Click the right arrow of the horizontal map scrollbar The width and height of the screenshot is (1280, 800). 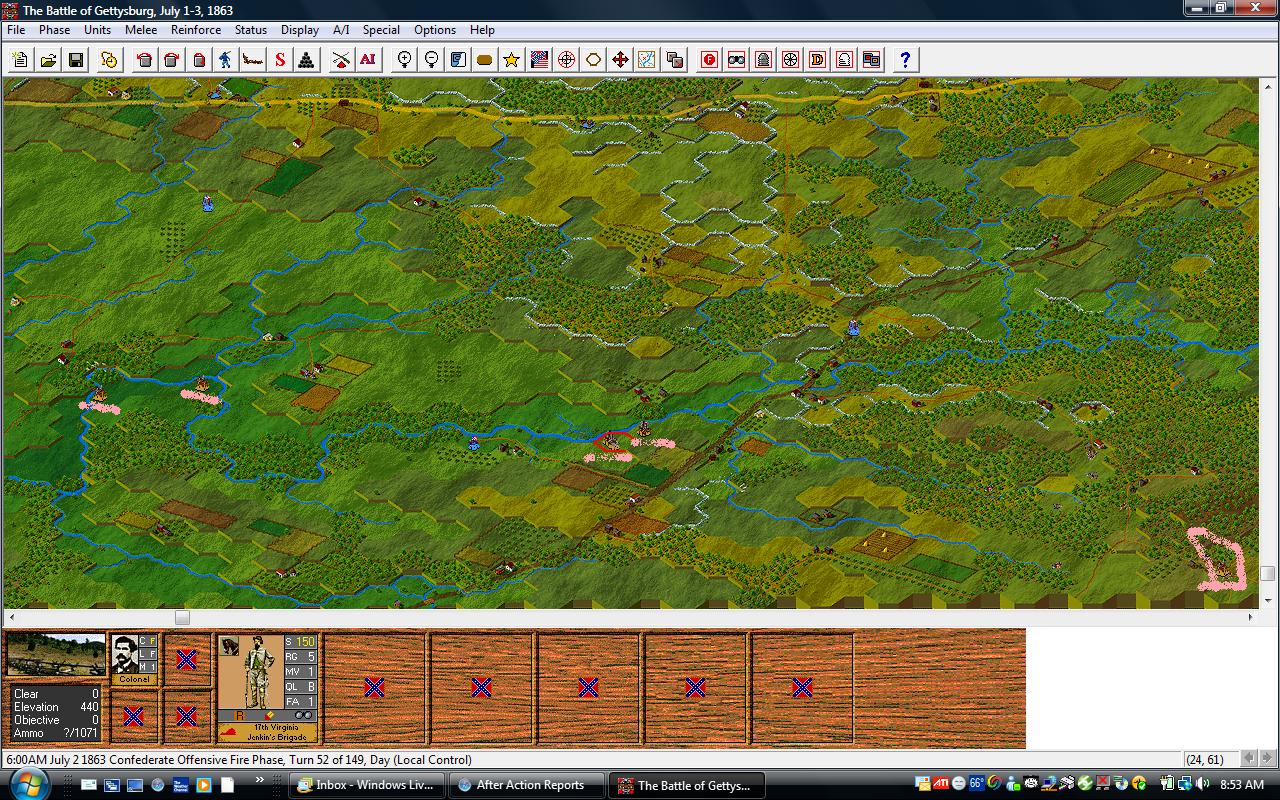pyautogui.click(x=1251, y=617)
